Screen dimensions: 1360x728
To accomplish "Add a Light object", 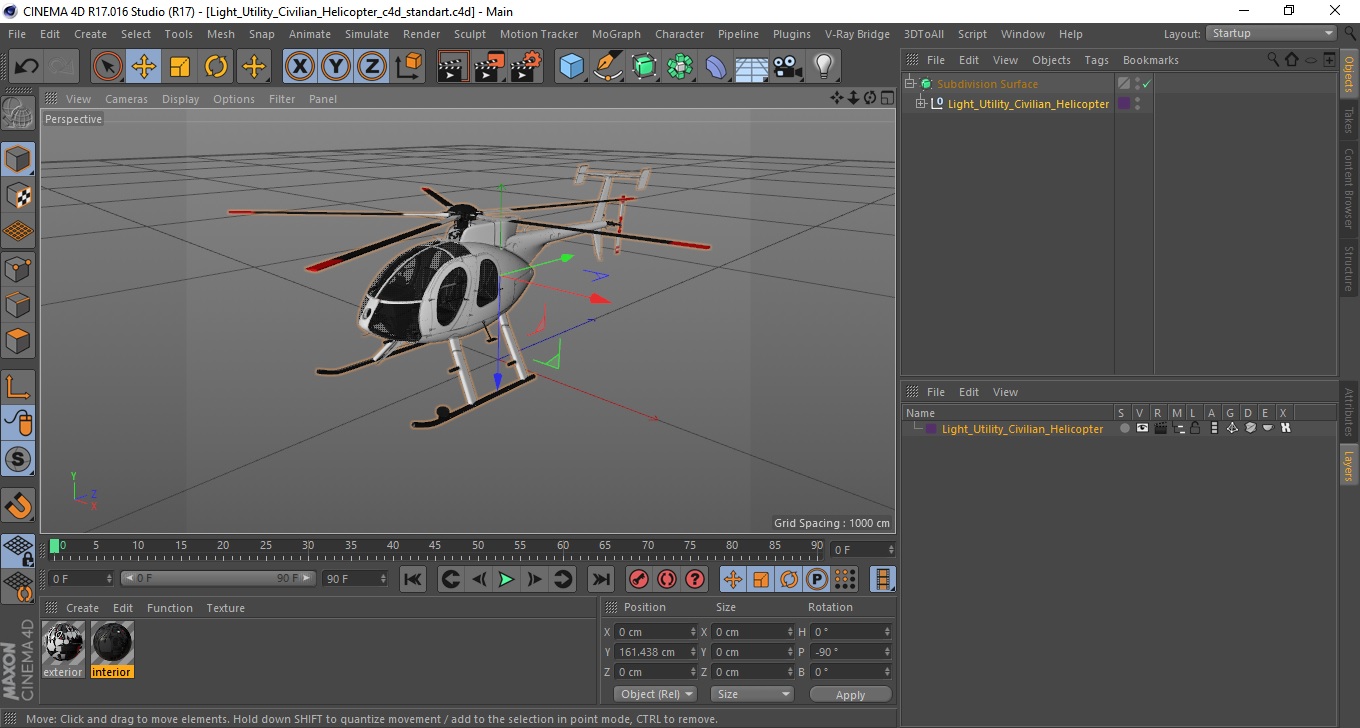I will click(x=824, y=67).
